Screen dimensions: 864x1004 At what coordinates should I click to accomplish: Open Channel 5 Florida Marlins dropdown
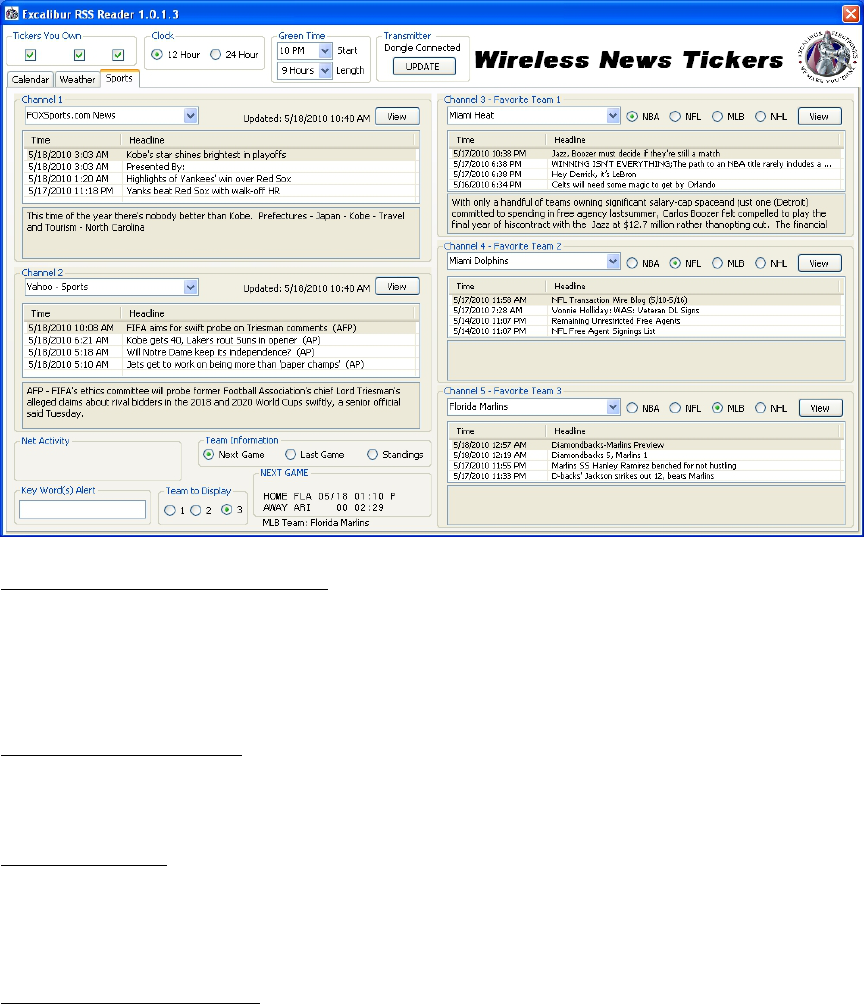pos(613,407)
